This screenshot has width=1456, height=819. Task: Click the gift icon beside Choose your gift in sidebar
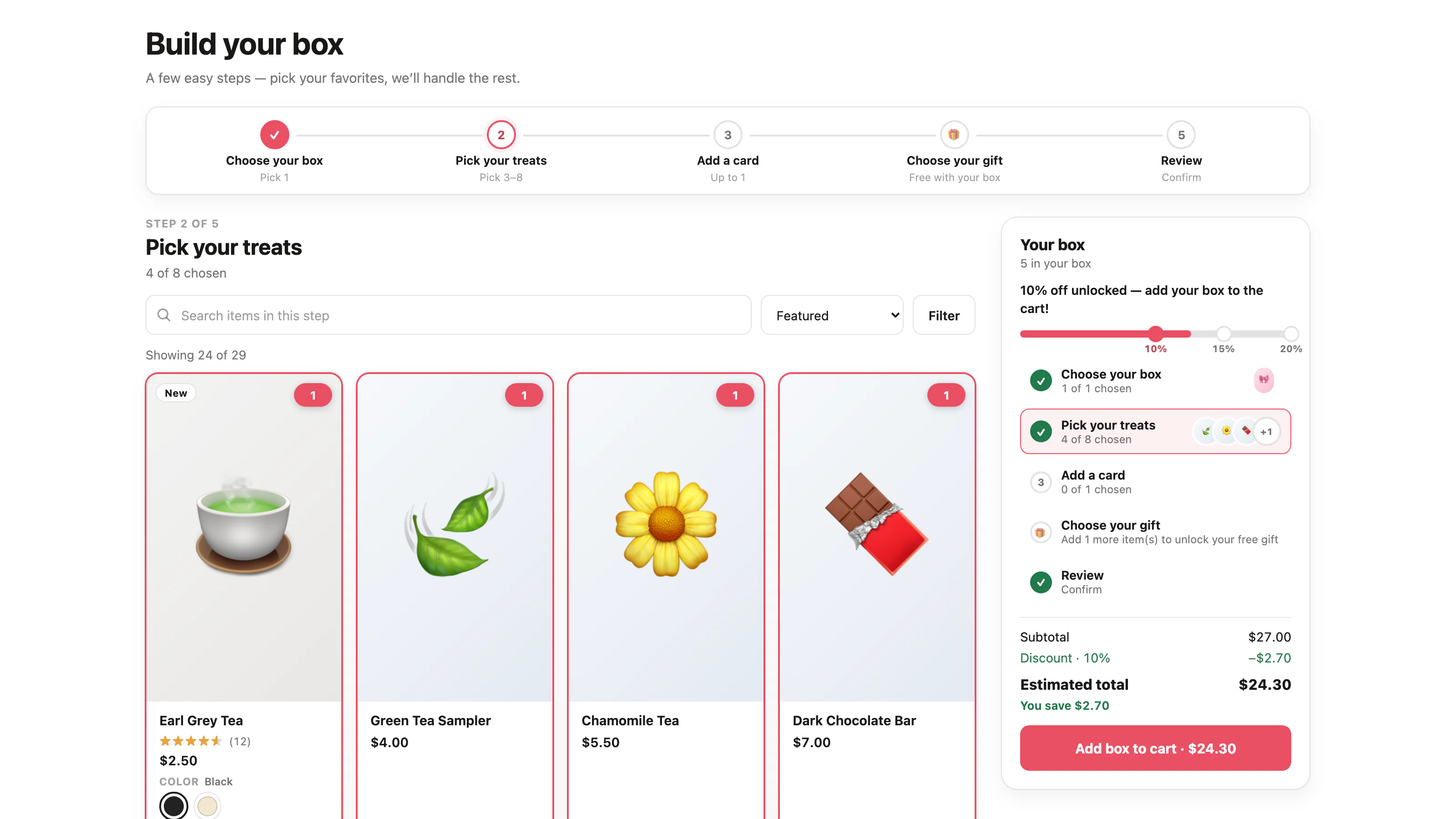pos(1040,532)
